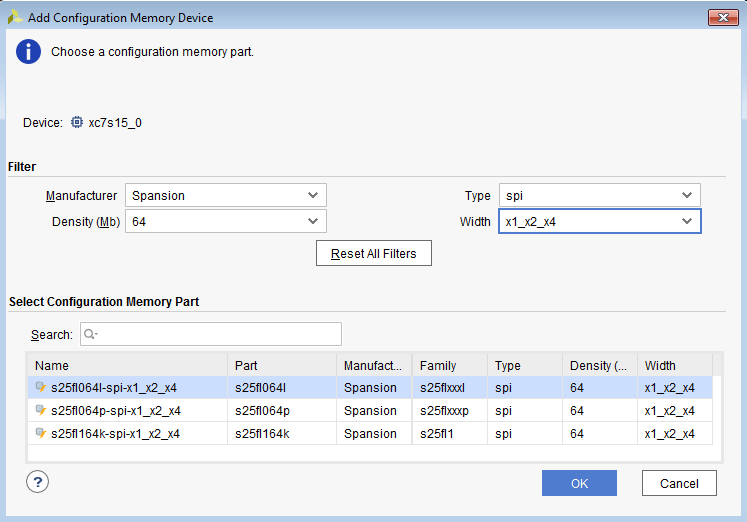Open the Manufacturer dropdown showing Spansion
The image size is (747, 522).
(225, 195)
